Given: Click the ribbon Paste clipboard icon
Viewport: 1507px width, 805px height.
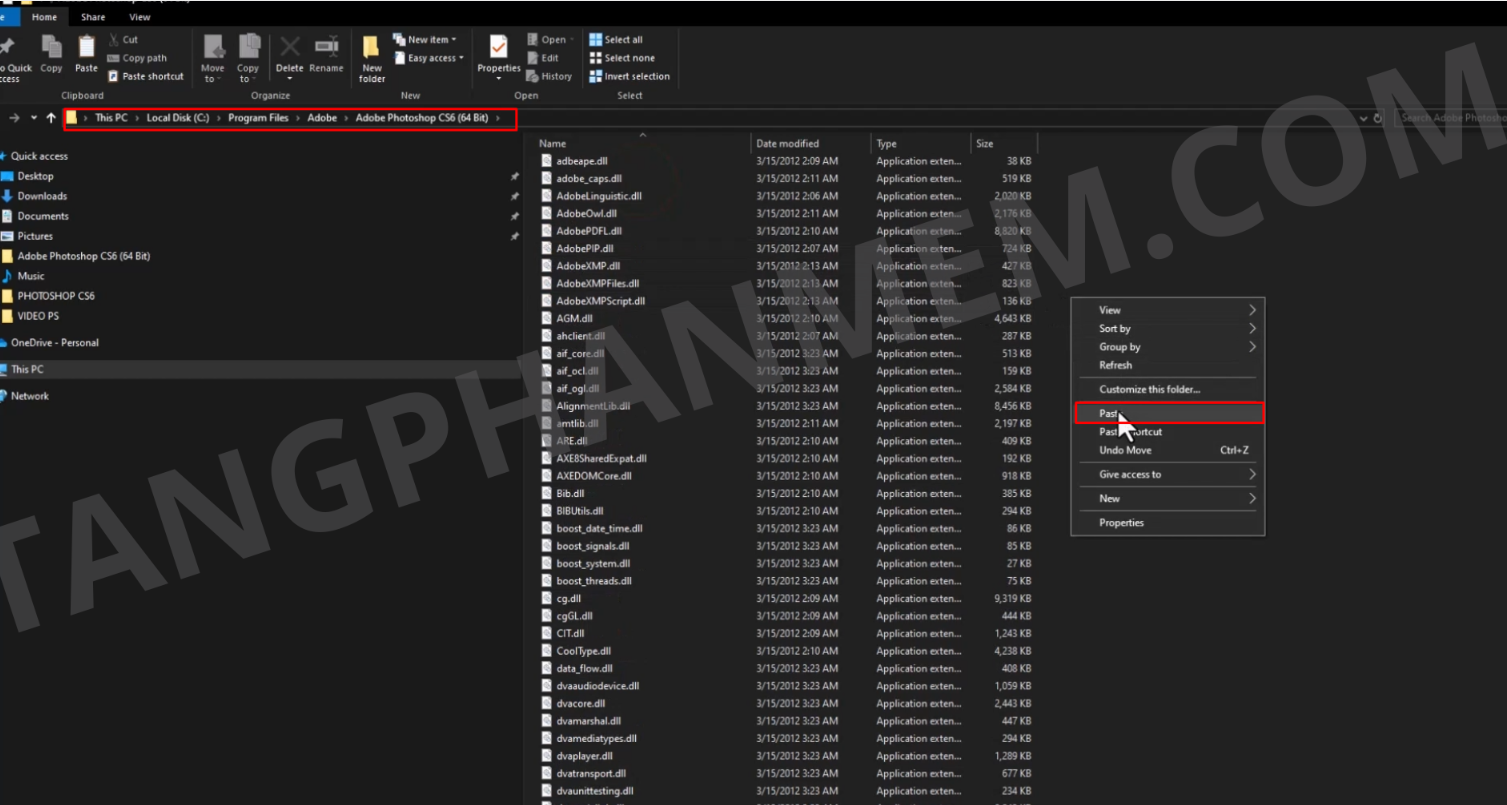Looking at the screenshot, I should [87, 54].
